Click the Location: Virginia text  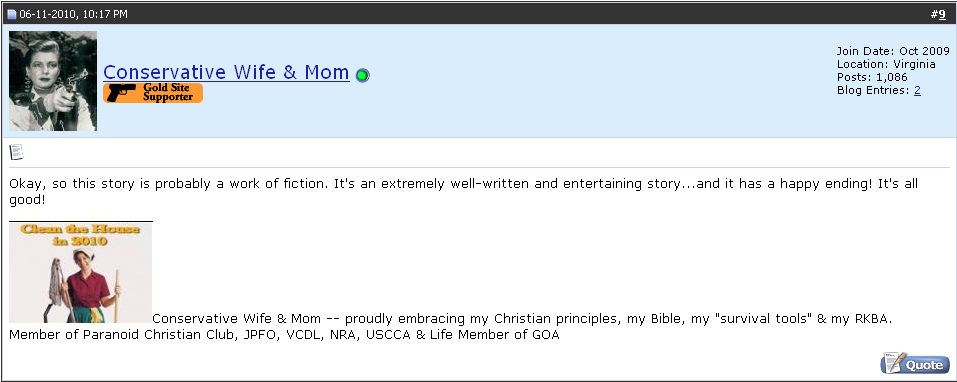(x=886, y=64)
